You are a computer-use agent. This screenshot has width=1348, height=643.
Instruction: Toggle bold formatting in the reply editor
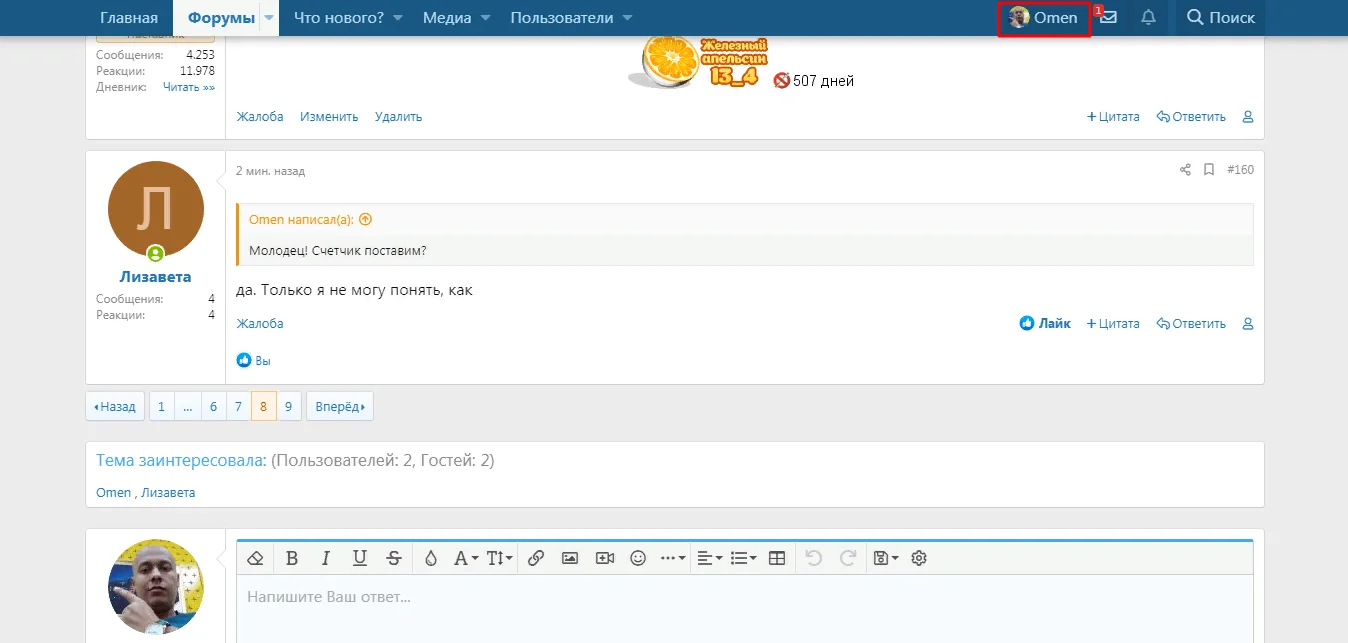point(292,559)
